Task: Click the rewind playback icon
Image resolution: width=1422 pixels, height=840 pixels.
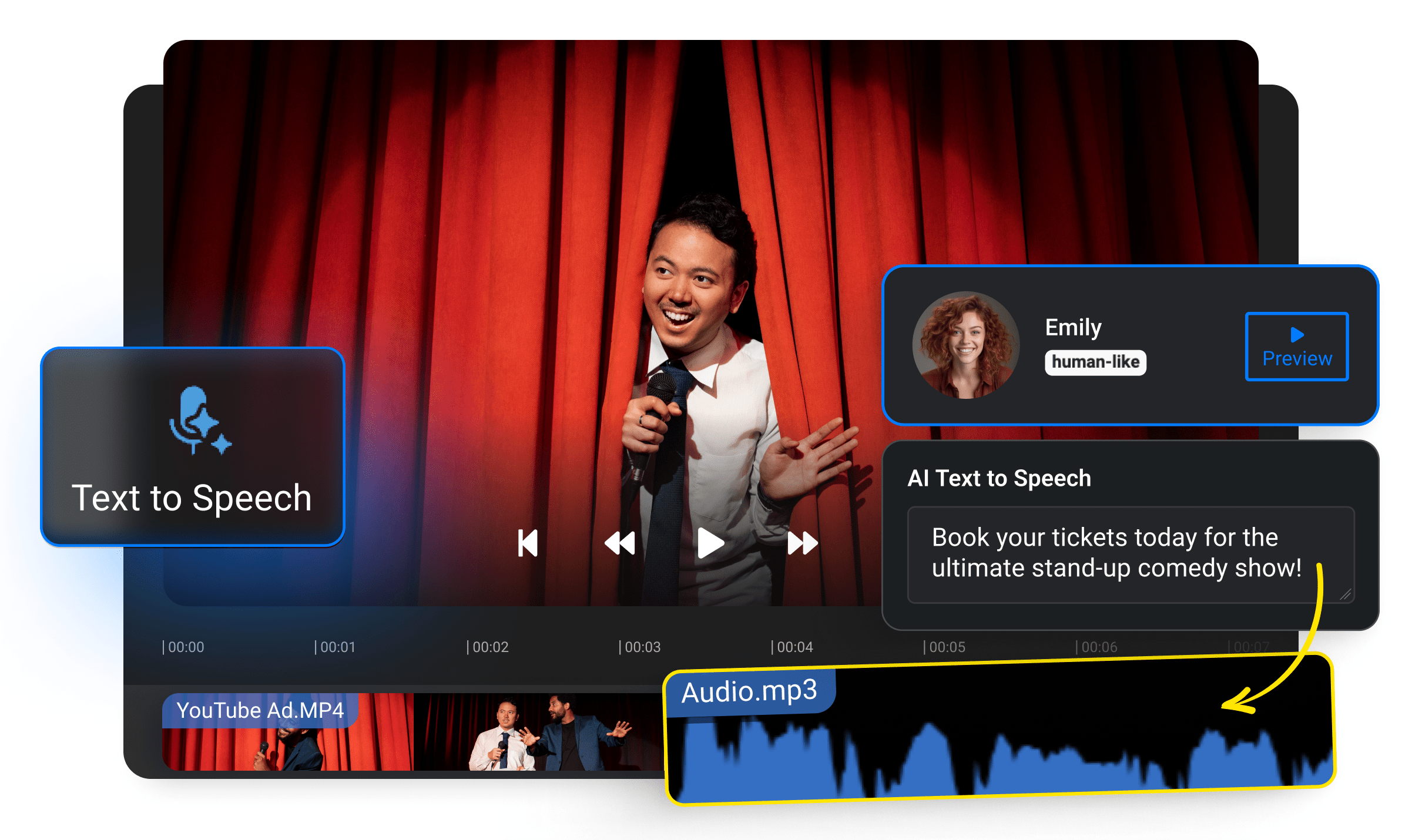Action: (620, 543)
